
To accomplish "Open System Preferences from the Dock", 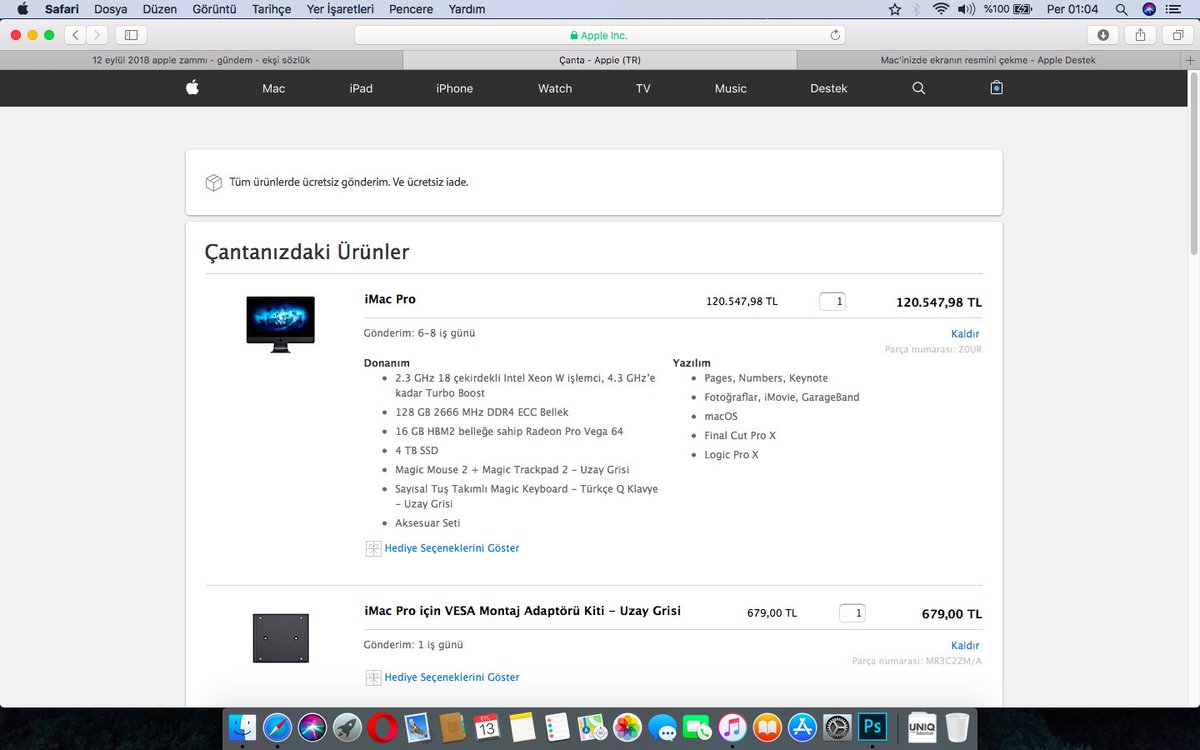I will pos(837,727).
